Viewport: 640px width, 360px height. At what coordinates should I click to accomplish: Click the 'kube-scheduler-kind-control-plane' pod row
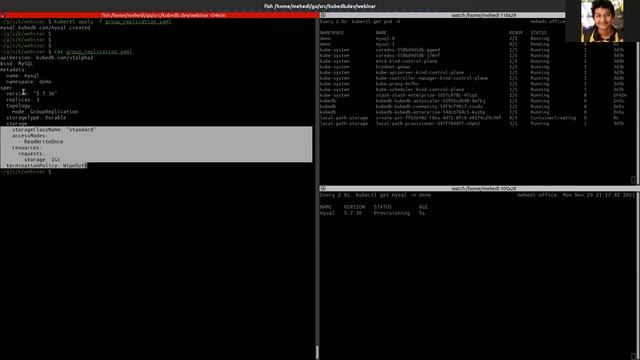tap(473, 89)
